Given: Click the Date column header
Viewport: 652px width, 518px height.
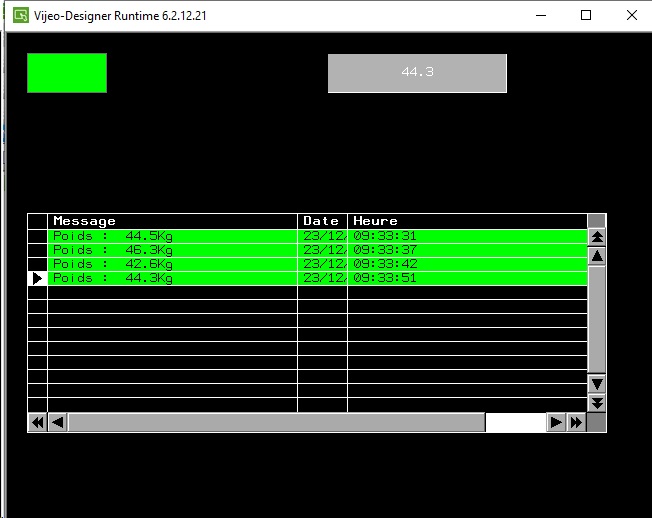Looking at the screenshot, I should [x=322, y=221].
